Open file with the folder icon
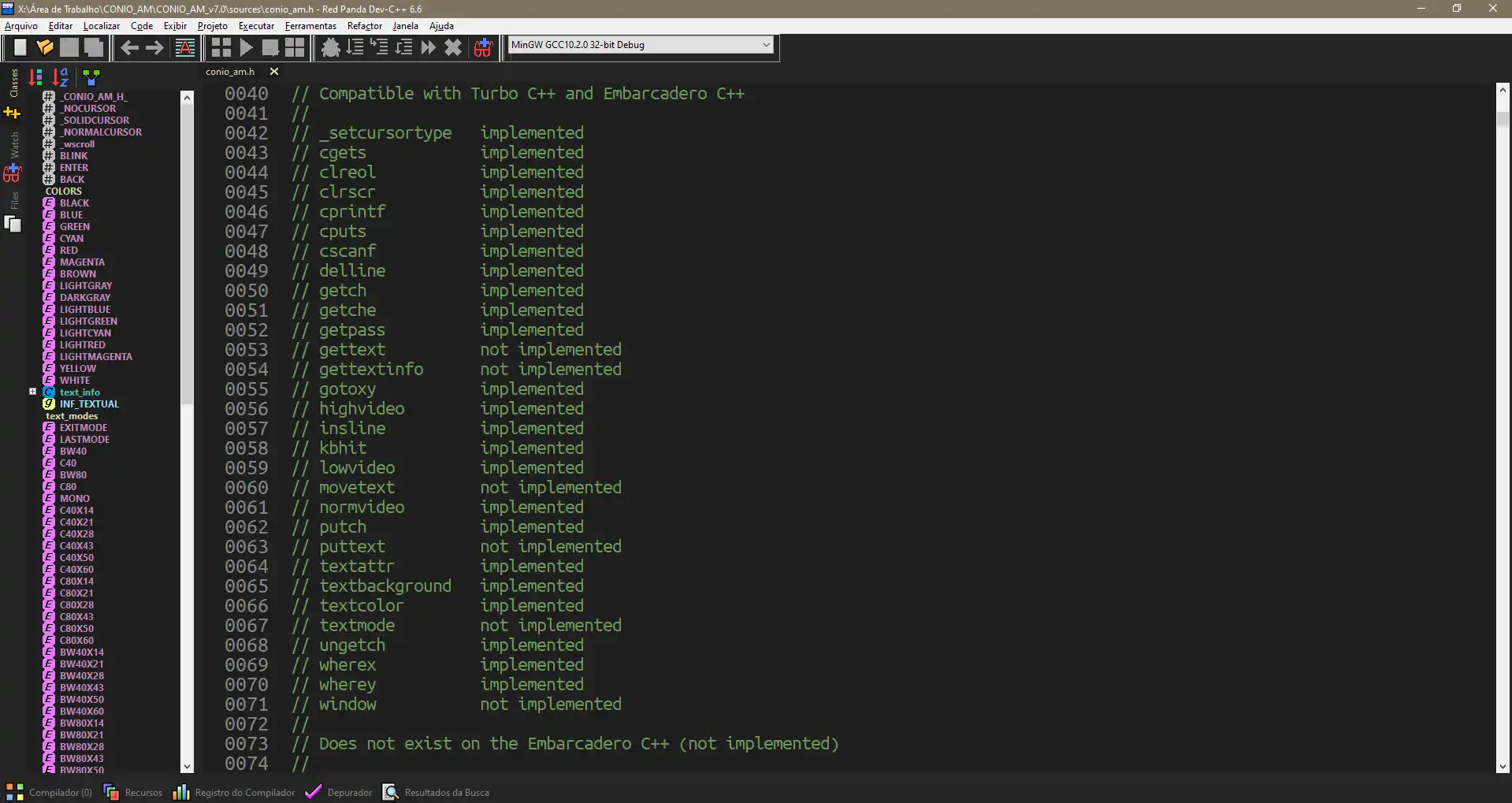The width and height of the screenshot is (1512, 803). pyautogui.click(x=45, y=47)
